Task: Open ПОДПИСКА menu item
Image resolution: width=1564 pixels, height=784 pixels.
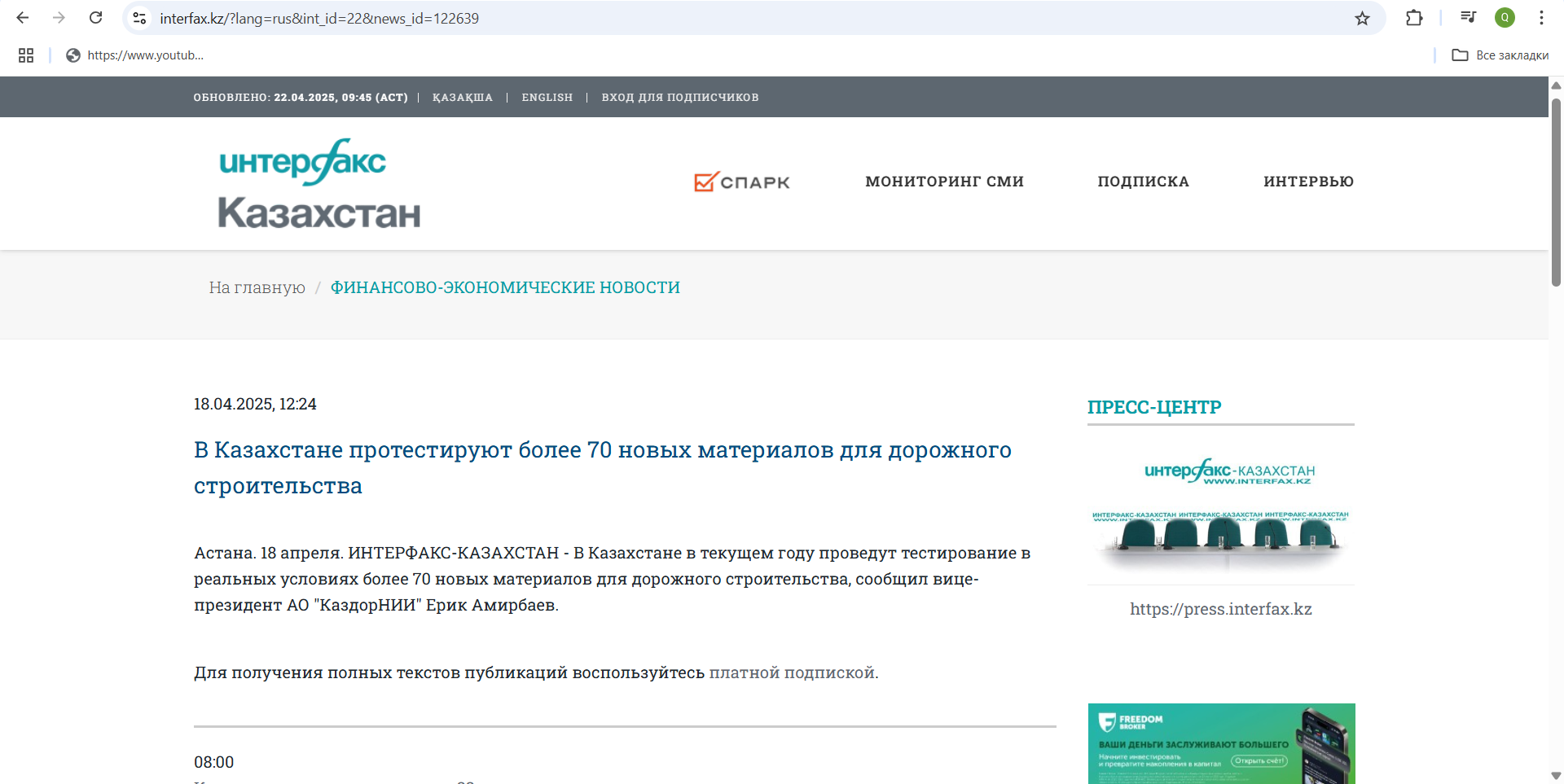Action: (x=1143, y=182)
